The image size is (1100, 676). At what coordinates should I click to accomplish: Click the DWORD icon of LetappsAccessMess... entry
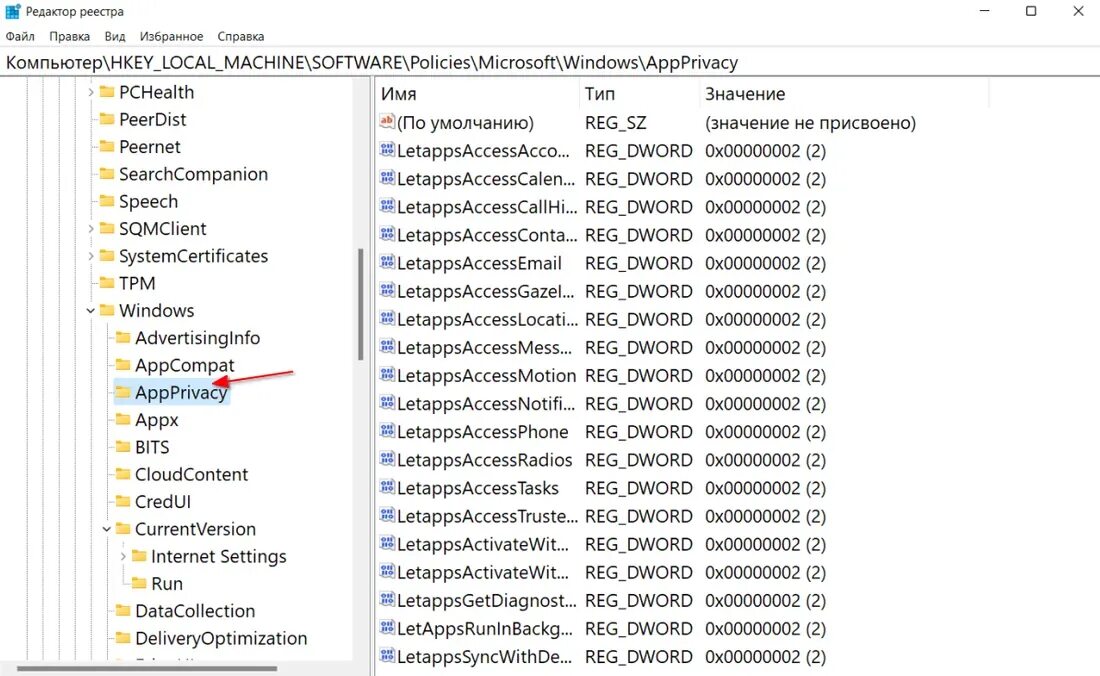click(x=387, y=346)
